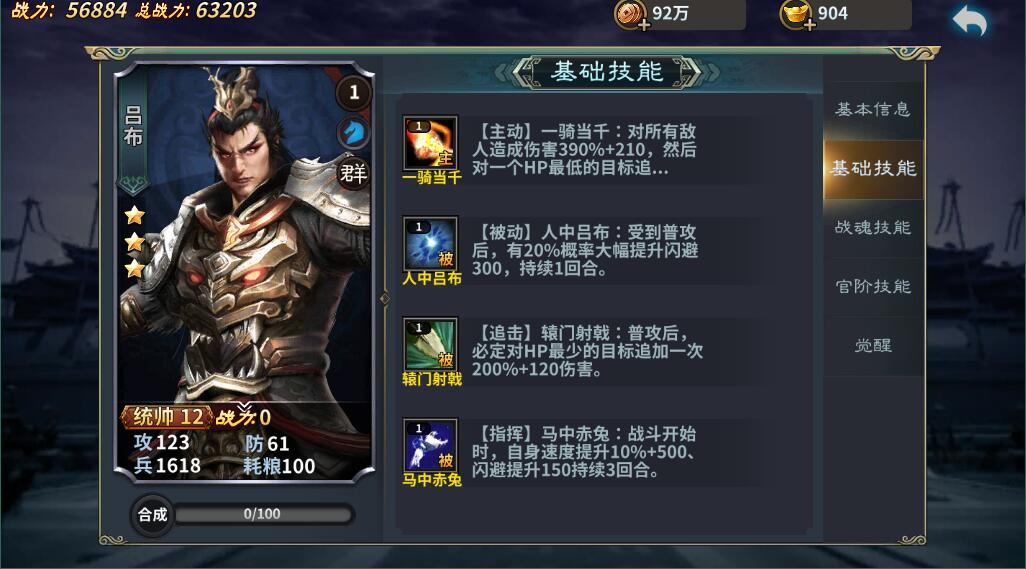Open the 官阶技能 tab
The height and width of the screenshot is (569, 1026).
873,286
